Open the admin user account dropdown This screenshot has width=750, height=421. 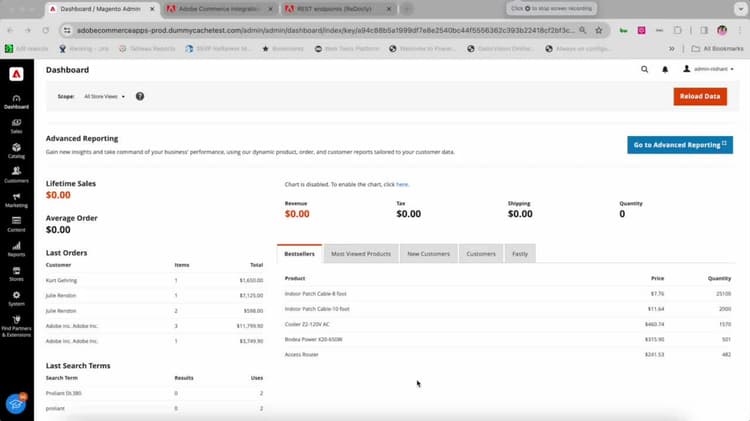point(708,69)
